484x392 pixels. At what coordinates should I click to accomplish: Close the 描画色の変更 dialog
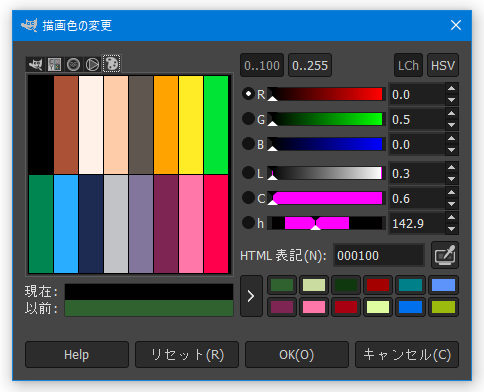tap(456, 25)
